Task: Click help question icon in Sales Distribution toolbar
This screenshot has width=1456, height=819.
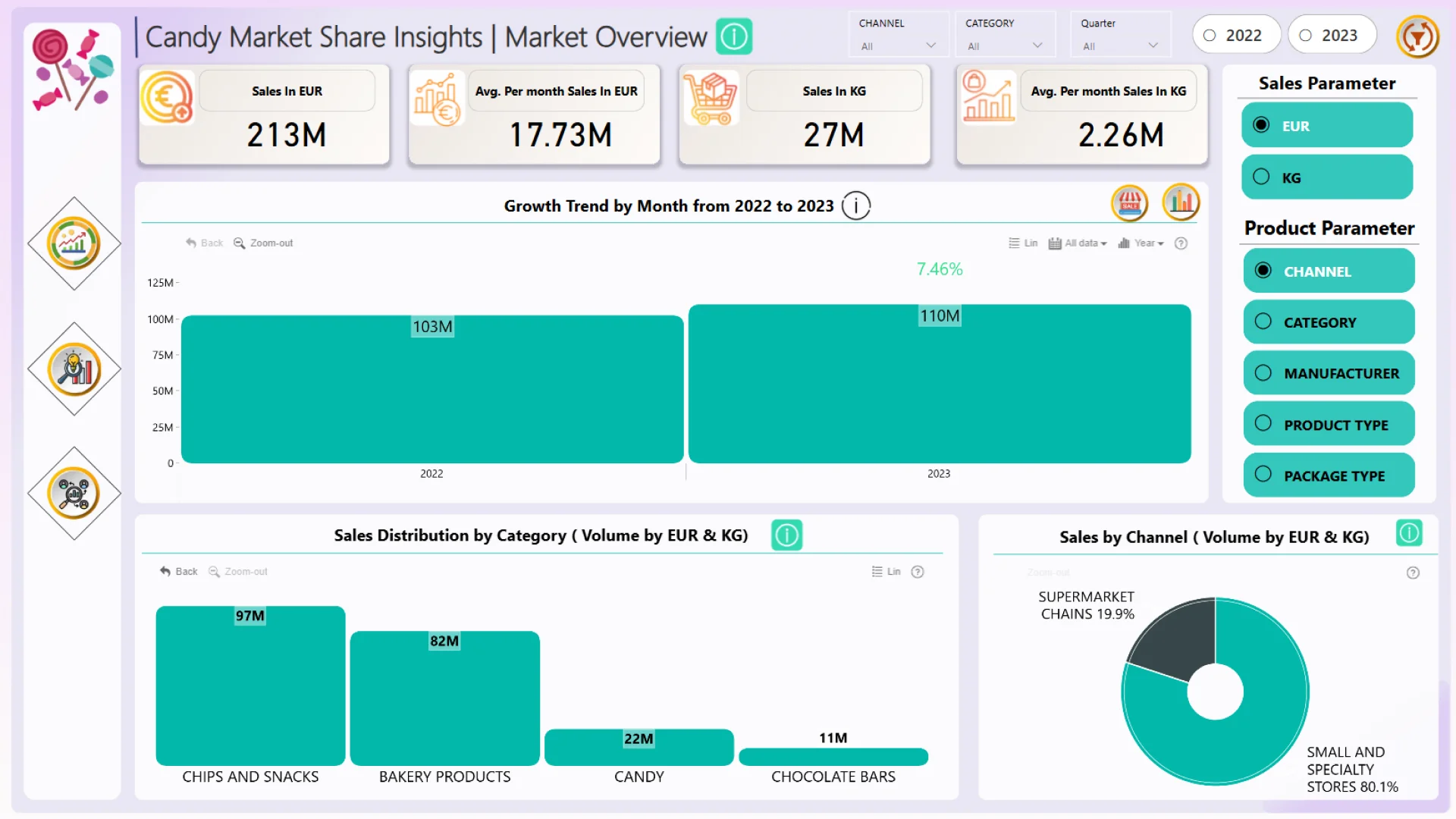Action: click(x=918, y=572)
